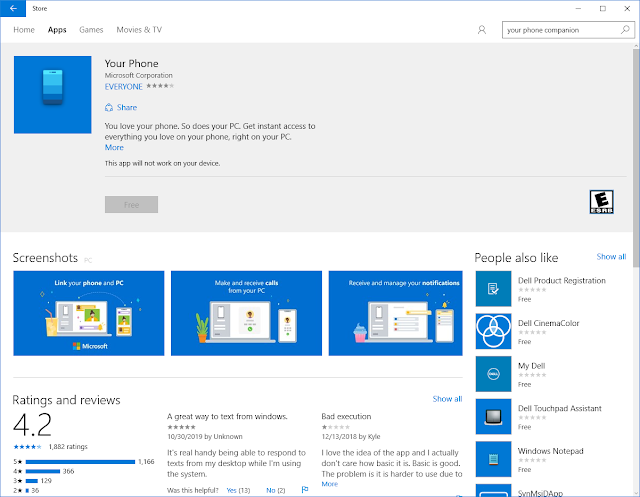Open the 'Receive and manage your notifications' screenshot
Screen dimensions: 640x497
click(x=396, y=313)
